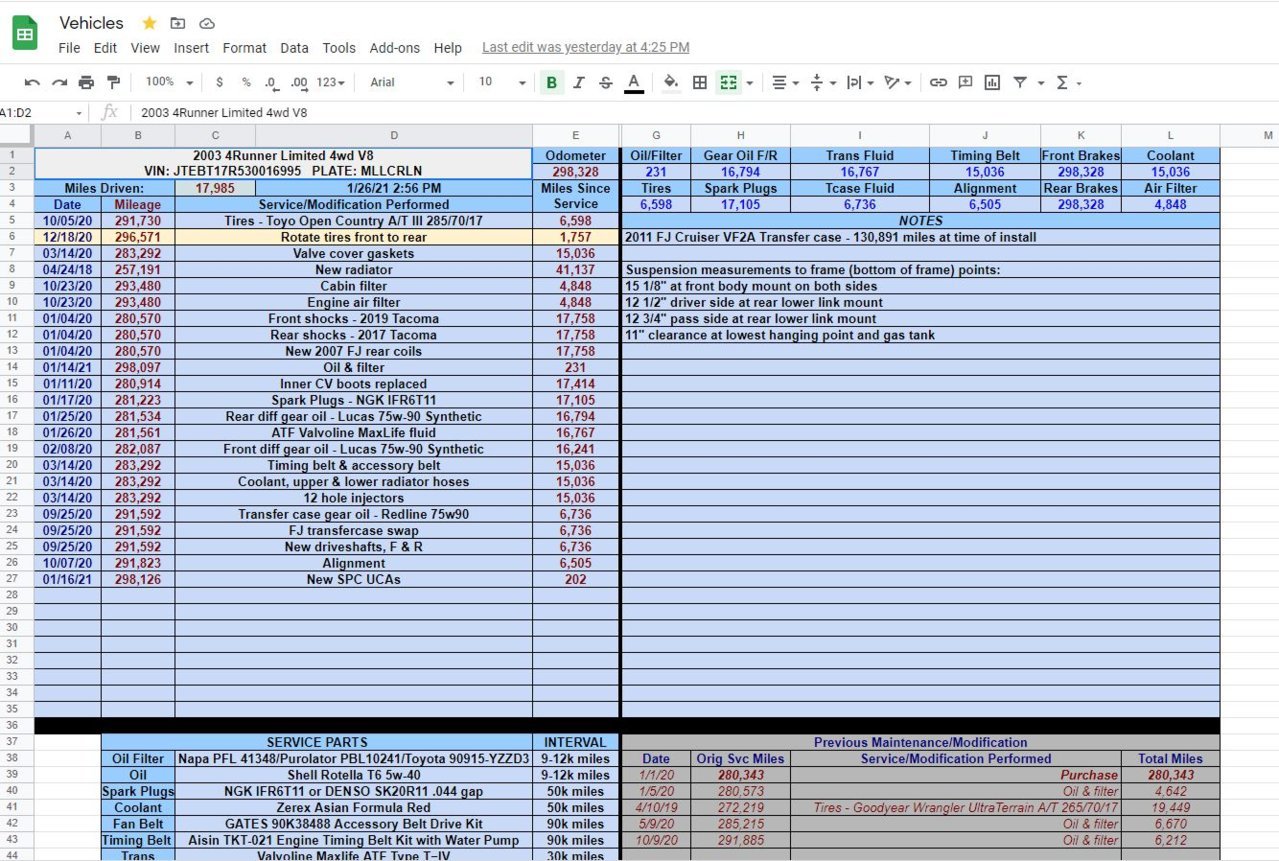1279x861 pixels.
Task: Open the File menu
Action: pyautogui.click(x=69, y=48)
